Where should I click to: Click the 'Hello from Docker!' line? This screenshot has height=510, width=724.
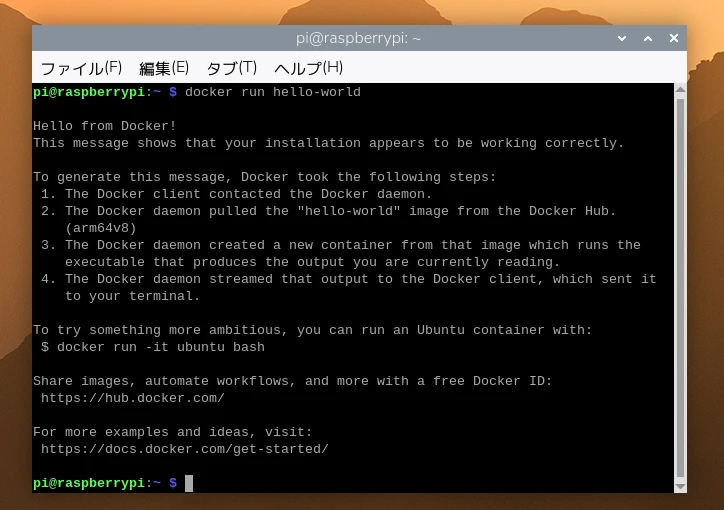coord(105,126)
